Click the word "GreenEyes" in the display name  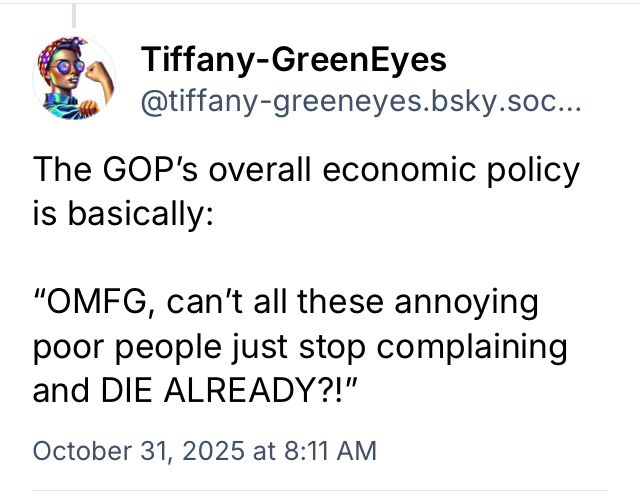pyautogui.click(x=359, y=60)
